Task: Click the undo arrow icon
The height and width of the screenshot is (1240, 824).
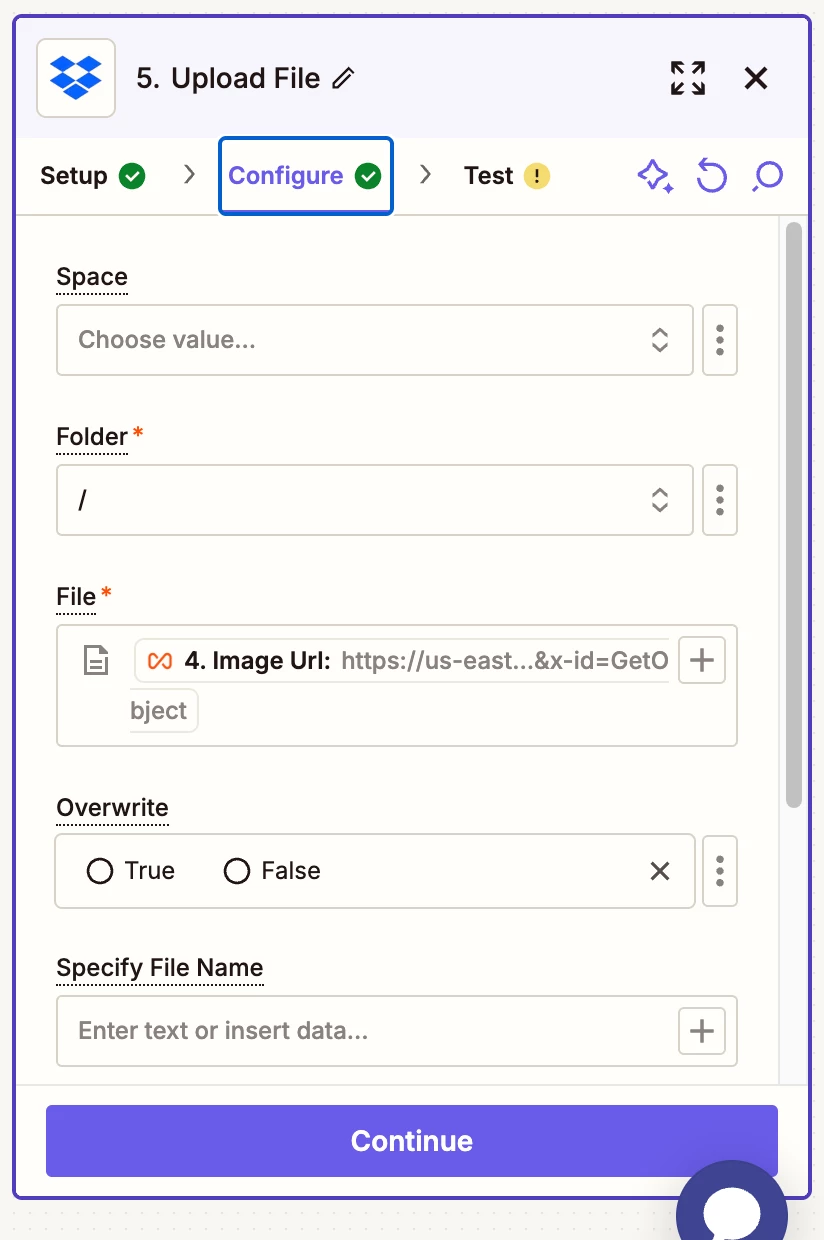Action: (711, 177)
